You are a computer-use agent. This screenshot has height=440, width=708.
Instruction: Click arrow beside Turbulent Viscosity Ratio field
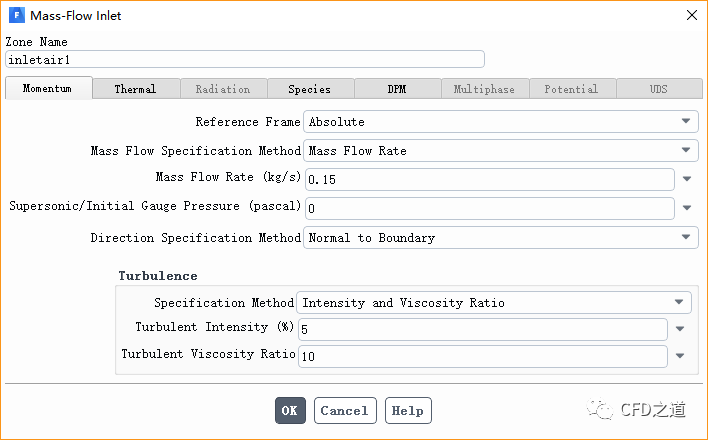(x=680, y=356)
